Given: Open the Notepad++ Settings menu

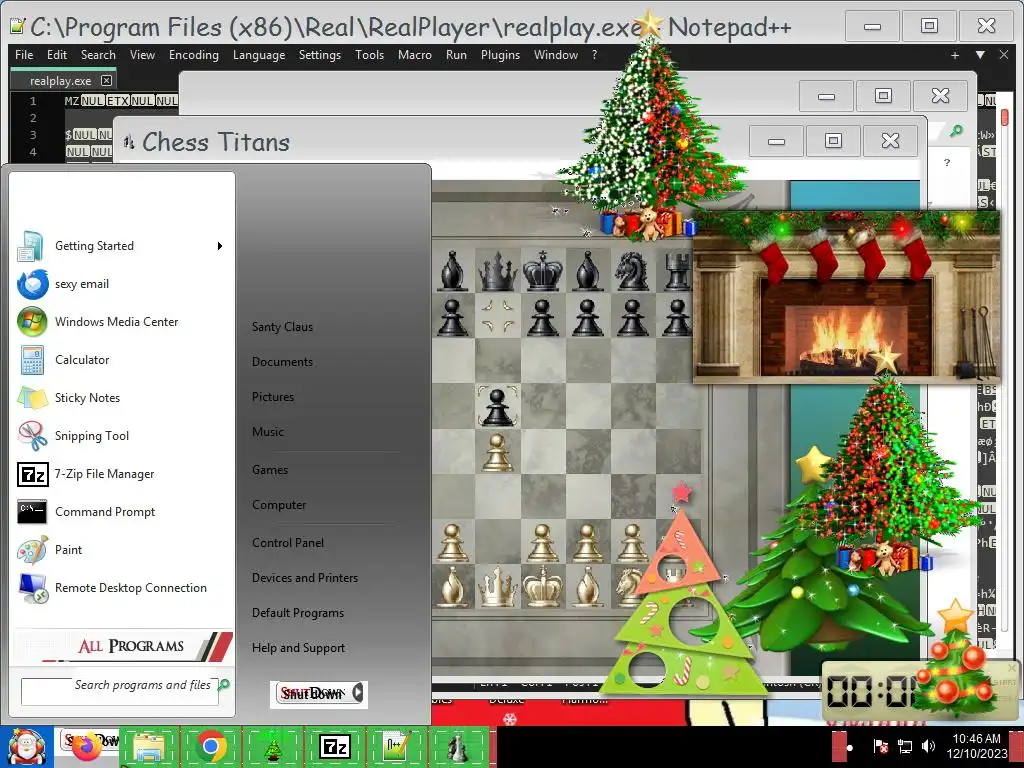Looking at the screenshot, I should coord(319,55).
